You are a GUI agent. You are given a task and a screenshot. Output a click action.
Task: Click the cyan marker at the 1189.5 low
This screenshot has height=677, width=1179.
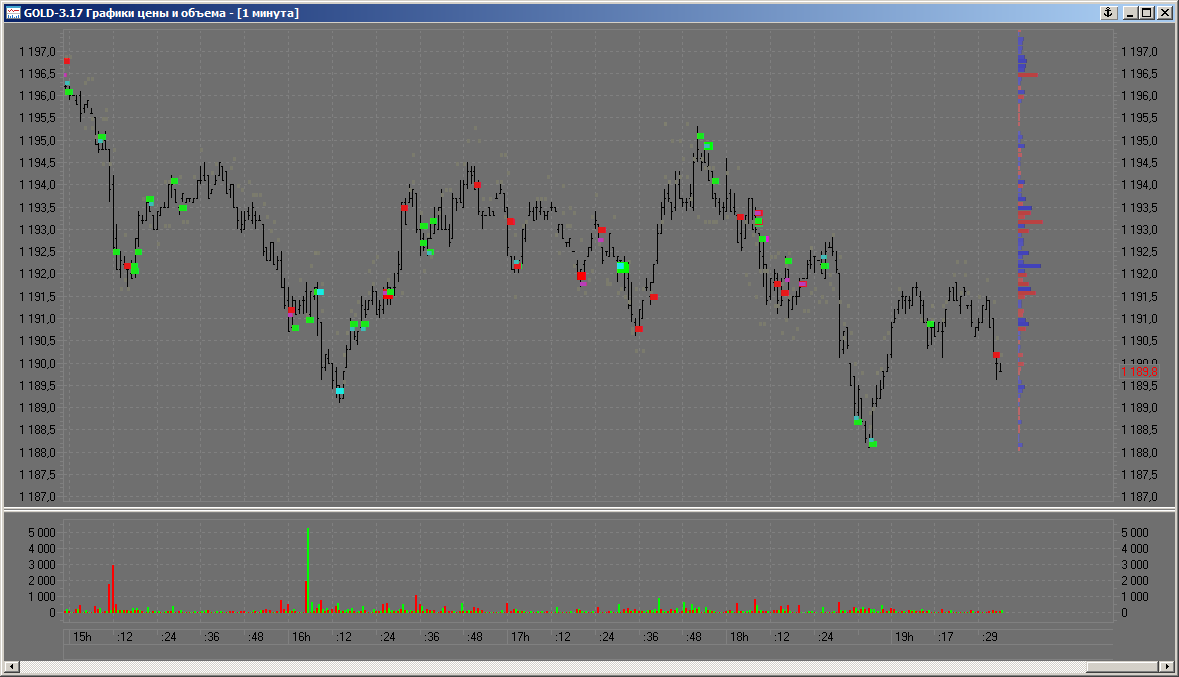pos(340,391)
